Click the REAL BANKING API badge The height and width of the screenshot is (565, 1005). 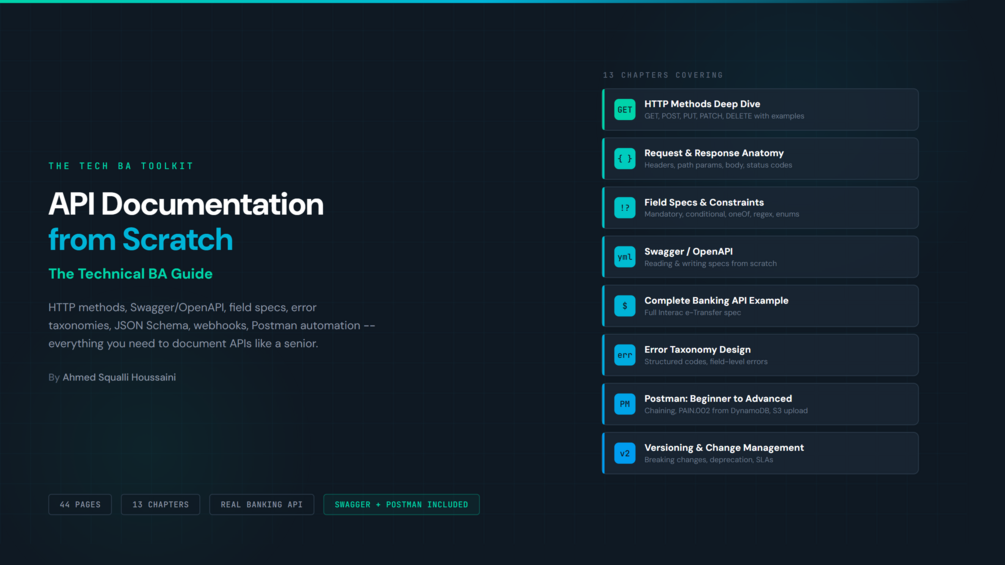pyautogui.click(x=262, y=505)
